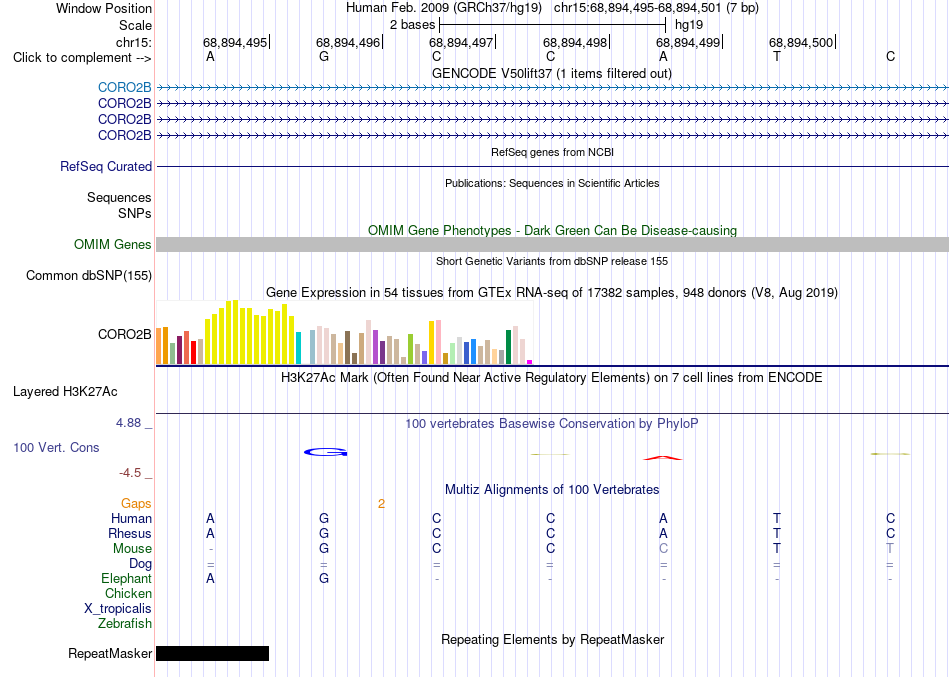
Task: Click the chr15: ruler label
Action: (x=133, y=42)
